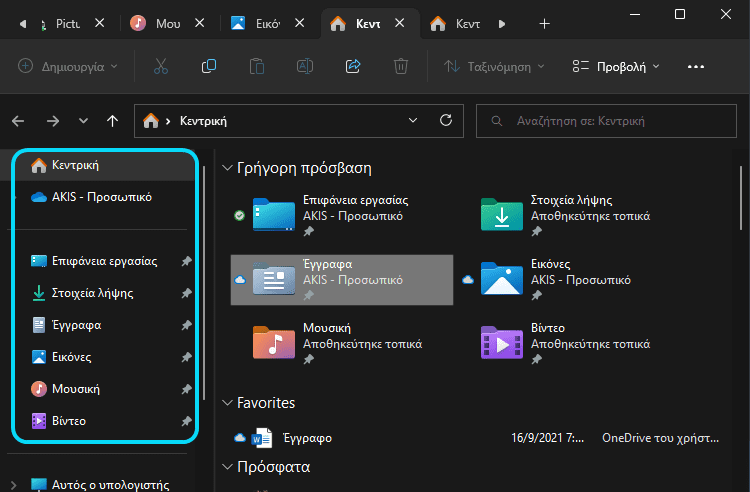Expand Αυτός ο υπολογιστής tree node

click(x=13, y=485)
